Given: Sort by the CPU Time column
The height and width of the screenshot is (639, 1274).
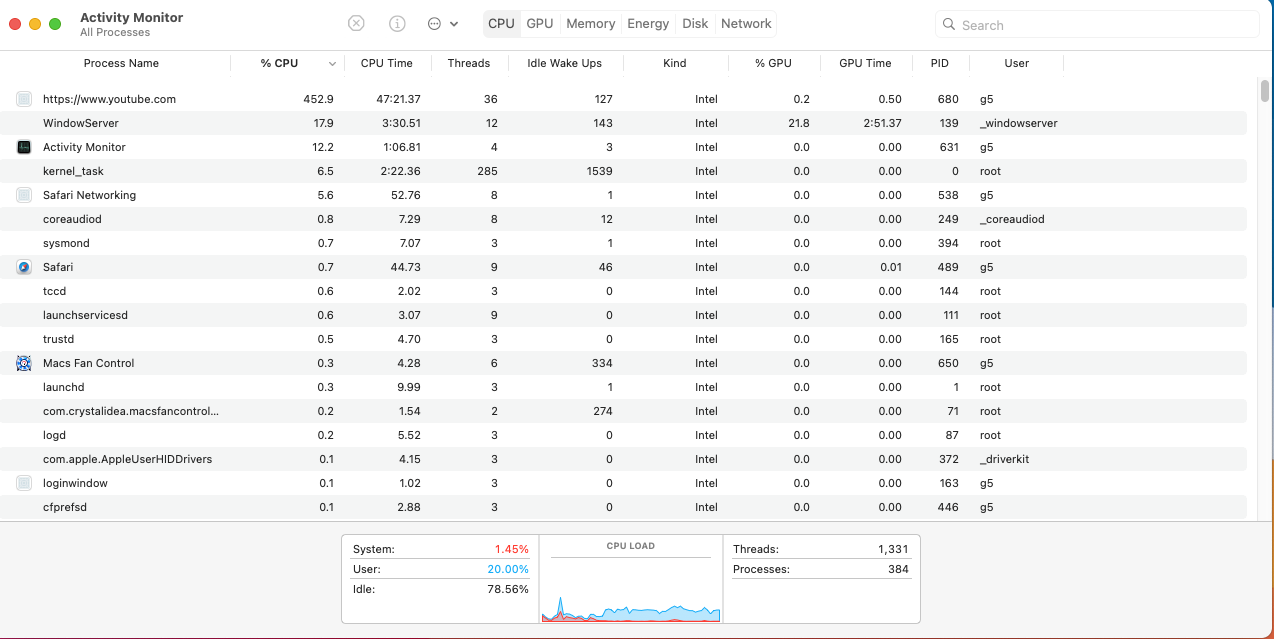Looking at the screenshot, I should coord(386,63).
